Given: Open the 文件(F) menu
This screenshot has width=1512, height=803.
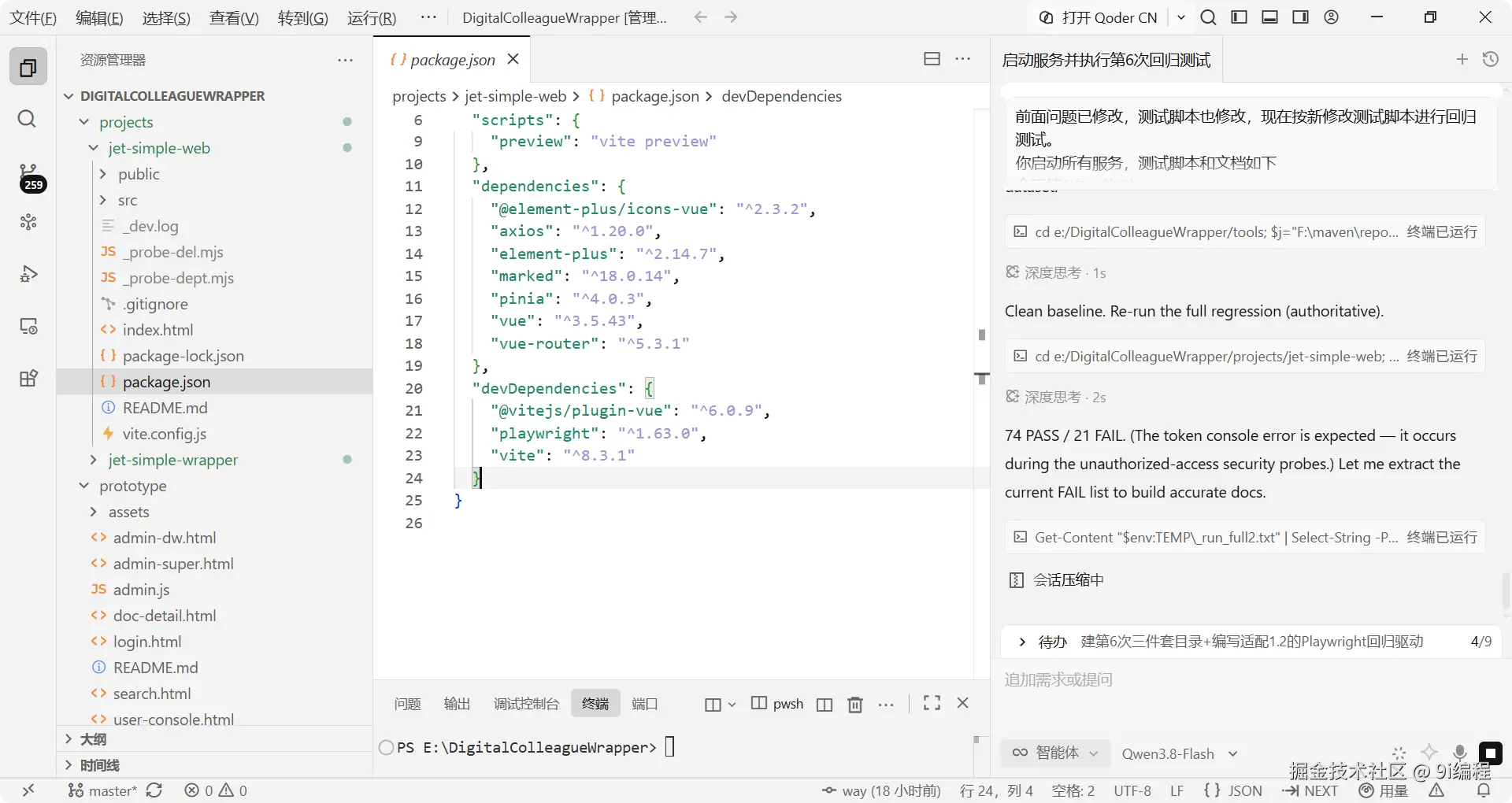Looking at the screenshot, I should (33, 17).
